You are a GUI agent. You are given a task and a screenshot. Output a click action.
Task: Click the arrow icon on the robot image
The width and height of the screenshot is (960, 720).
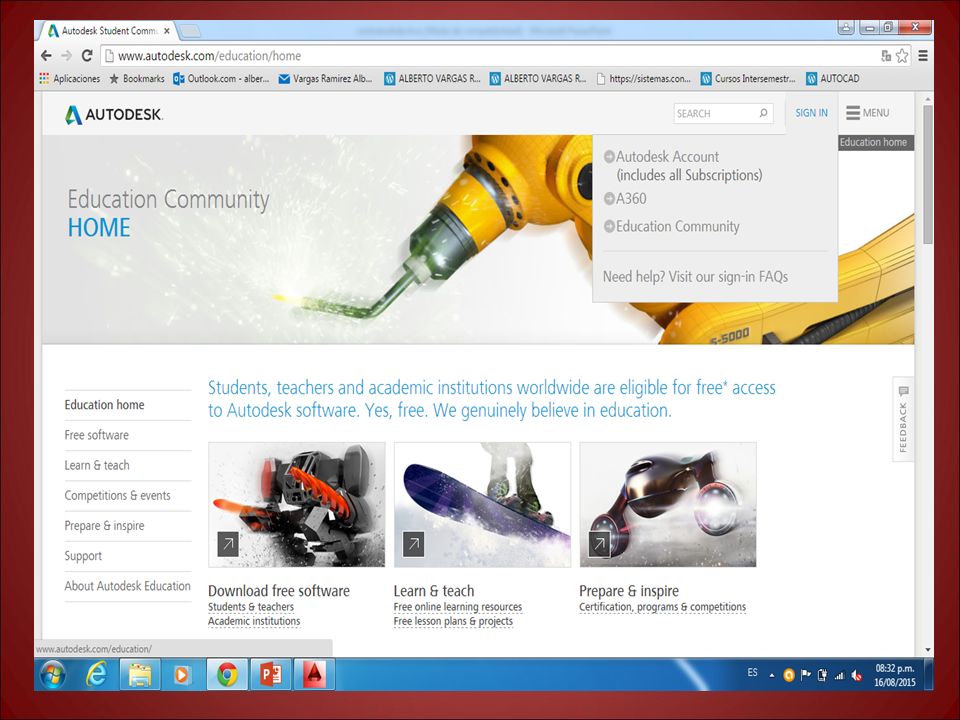tap(228, 544)
